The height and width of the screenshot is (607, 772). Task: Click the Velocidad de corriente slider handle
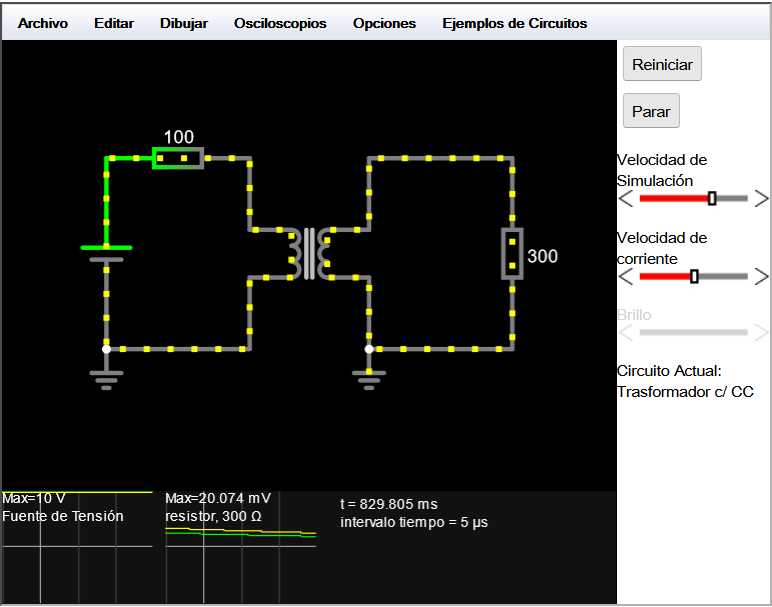point(694,276)
